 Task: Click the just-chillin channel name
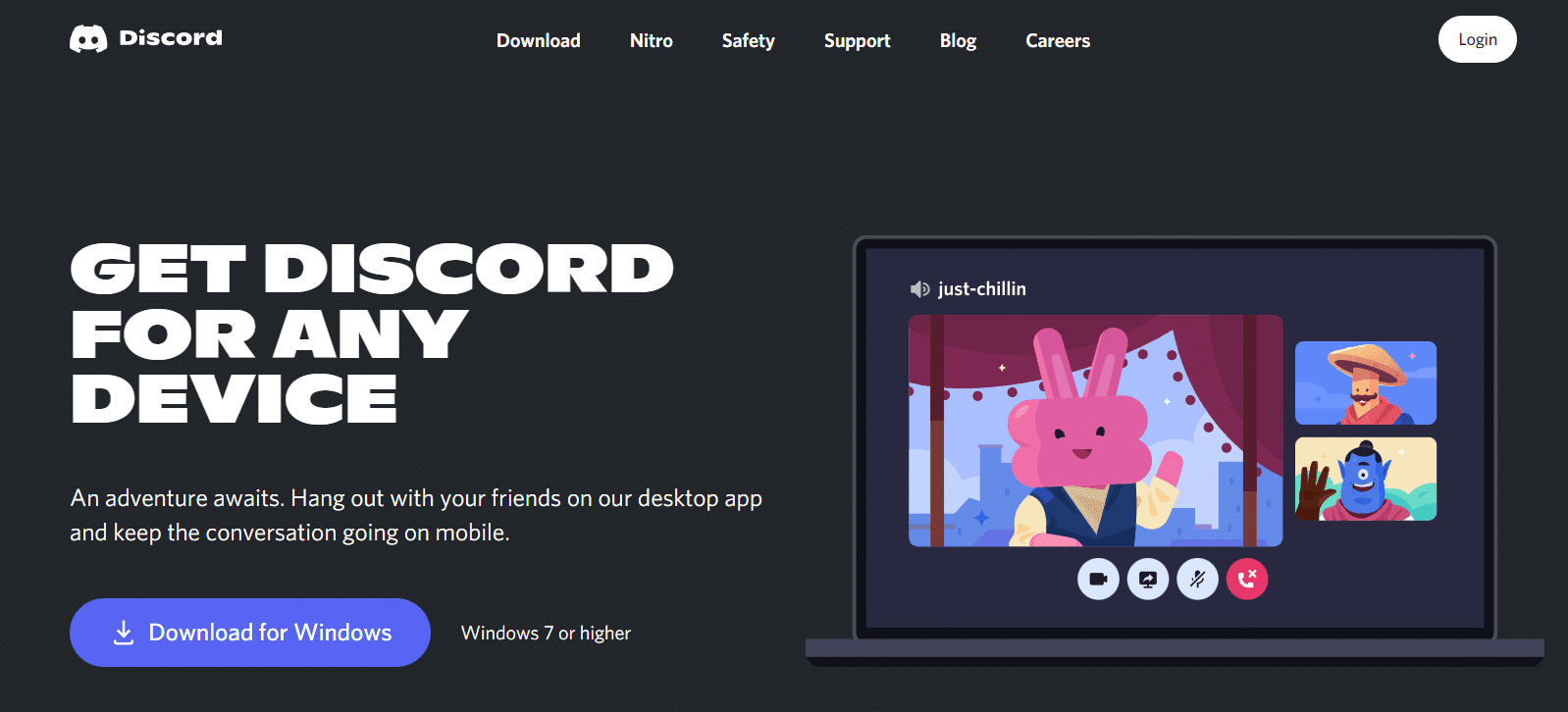point(981,288)
